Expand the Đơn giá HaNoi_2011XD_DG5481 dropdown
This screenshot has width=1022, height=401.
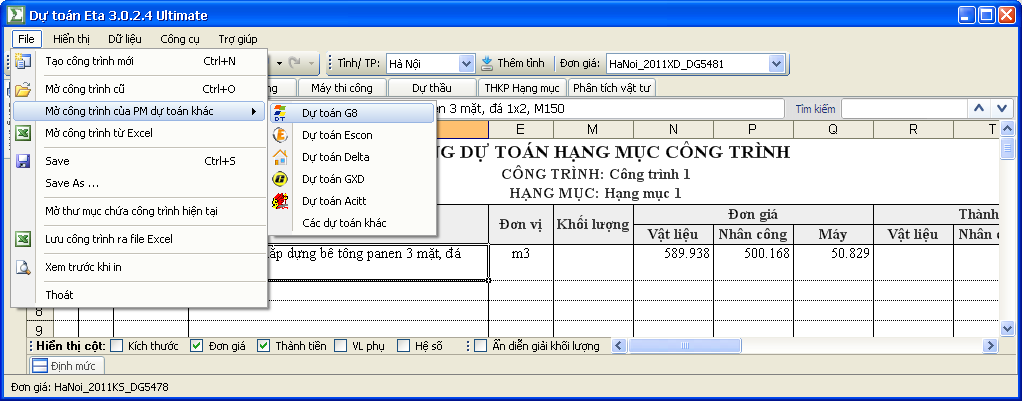pos(776,63)
